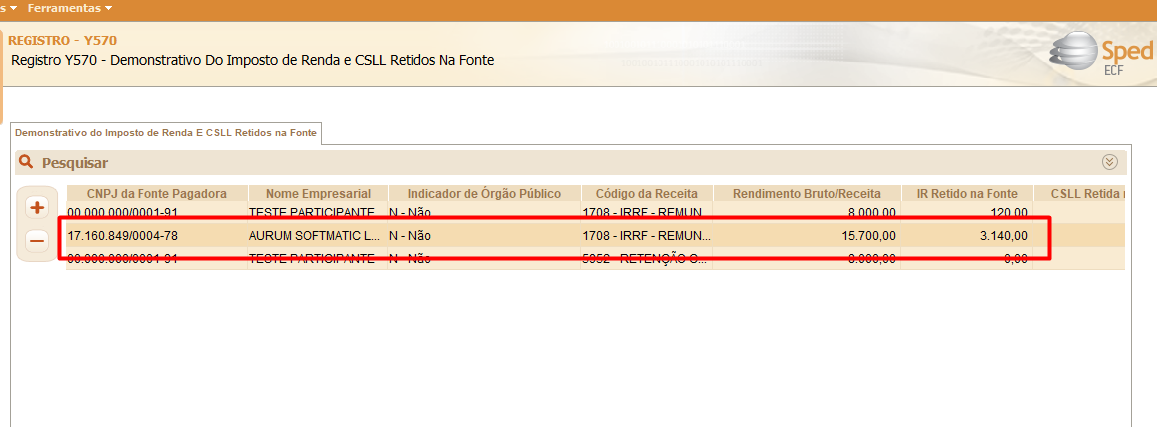Open the Ferramentas menu
1157x427 pixels.
70,8
